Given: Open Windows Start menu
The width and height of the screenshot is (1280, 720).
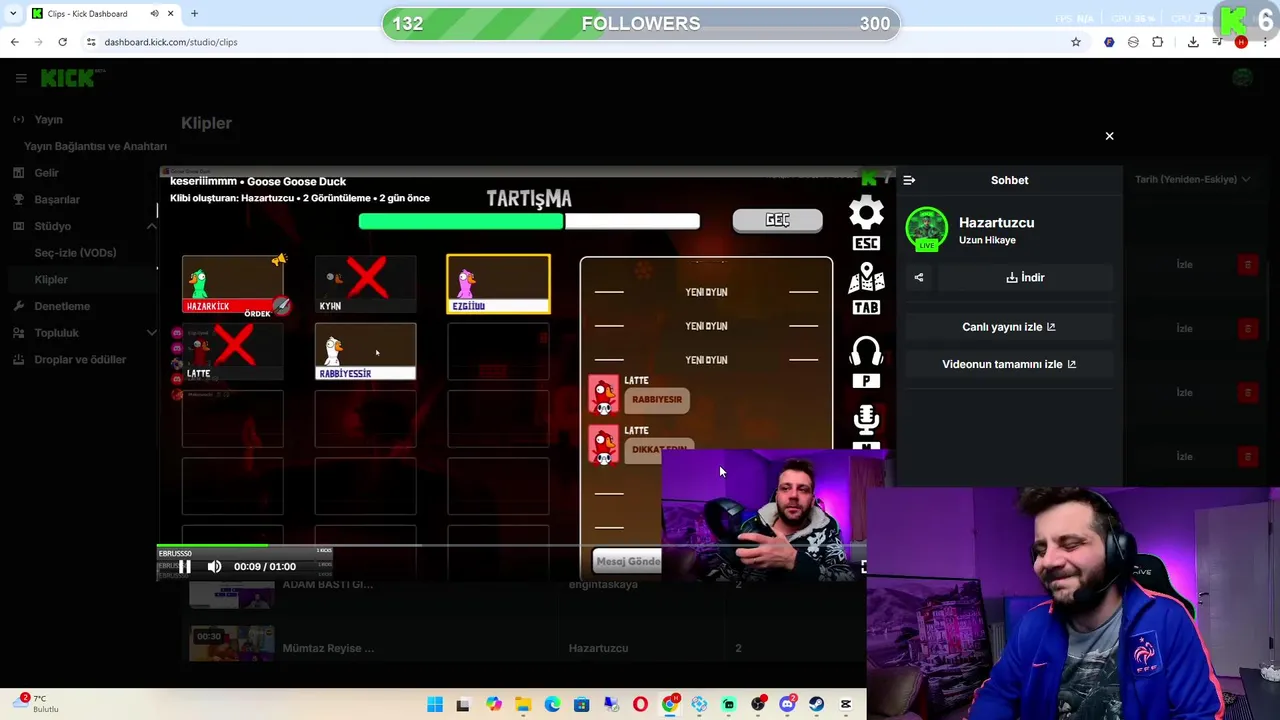Looking at the screenshot, I should pyautogui.click(x=435, y=705).
